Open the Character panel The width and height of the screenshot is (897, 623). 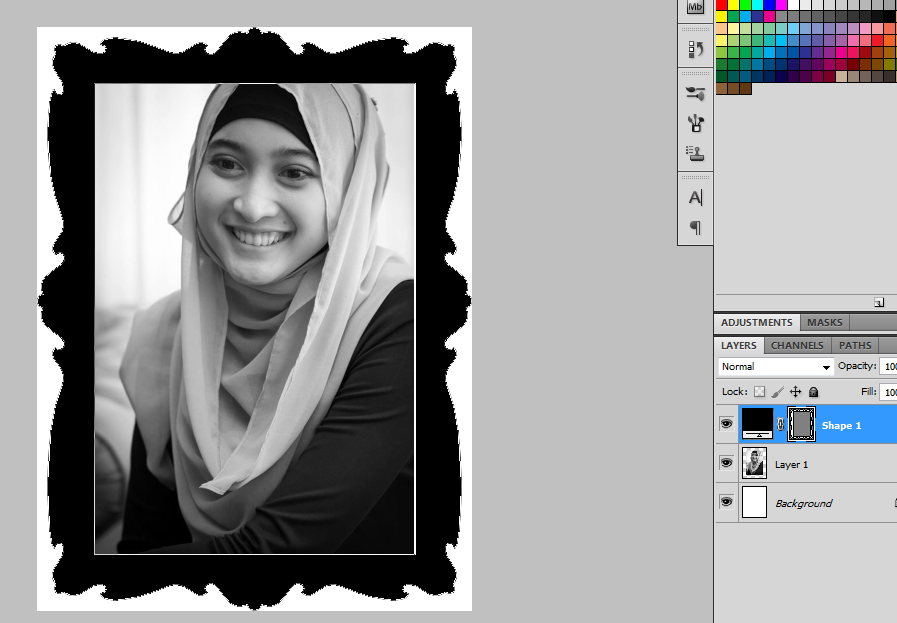[x=695, y=197]
